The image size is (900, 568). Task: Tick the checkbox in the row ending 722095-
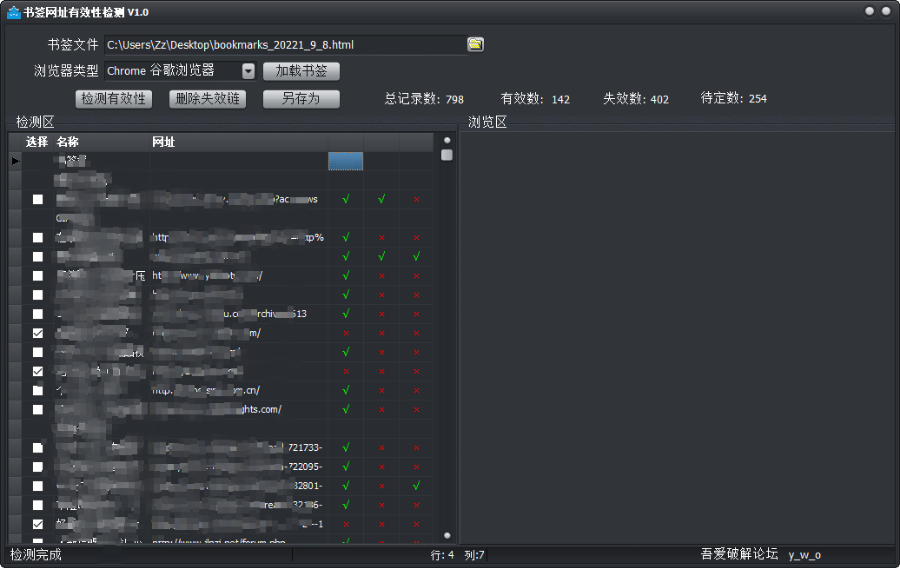38,466
